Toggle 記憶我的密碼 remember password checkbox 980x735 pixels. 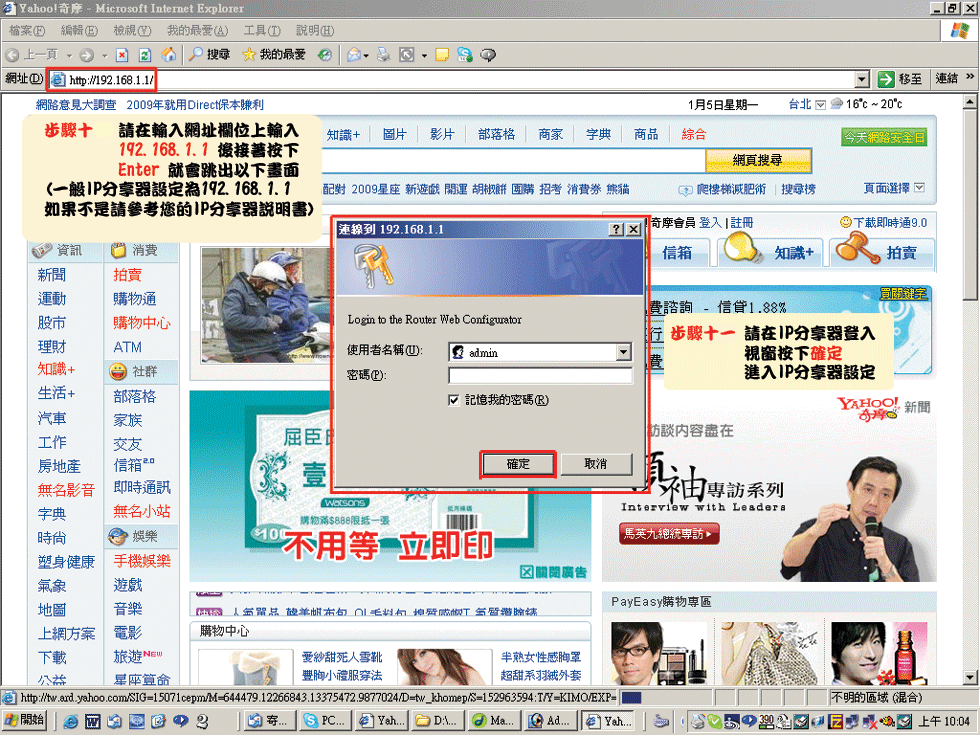[454, 400]
